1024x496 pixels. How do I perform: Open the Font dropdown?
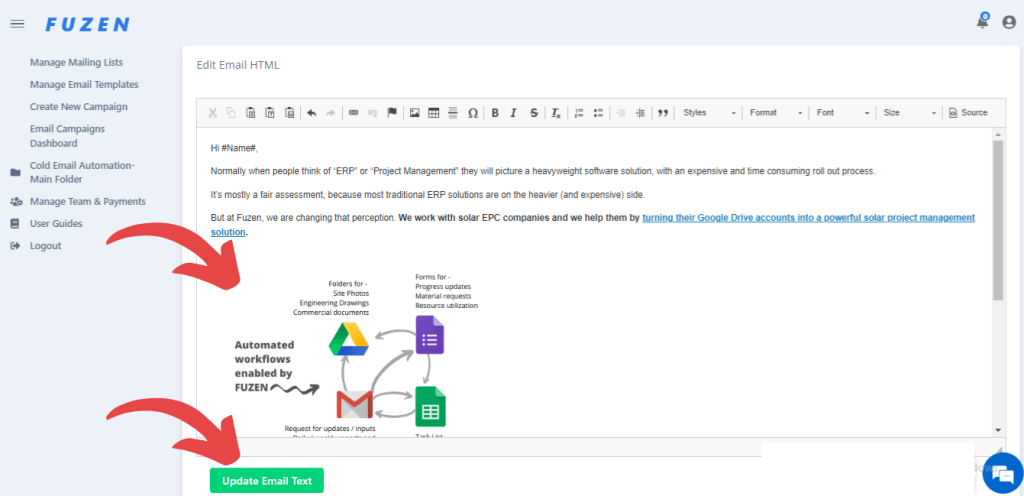(x=842, y=113)
